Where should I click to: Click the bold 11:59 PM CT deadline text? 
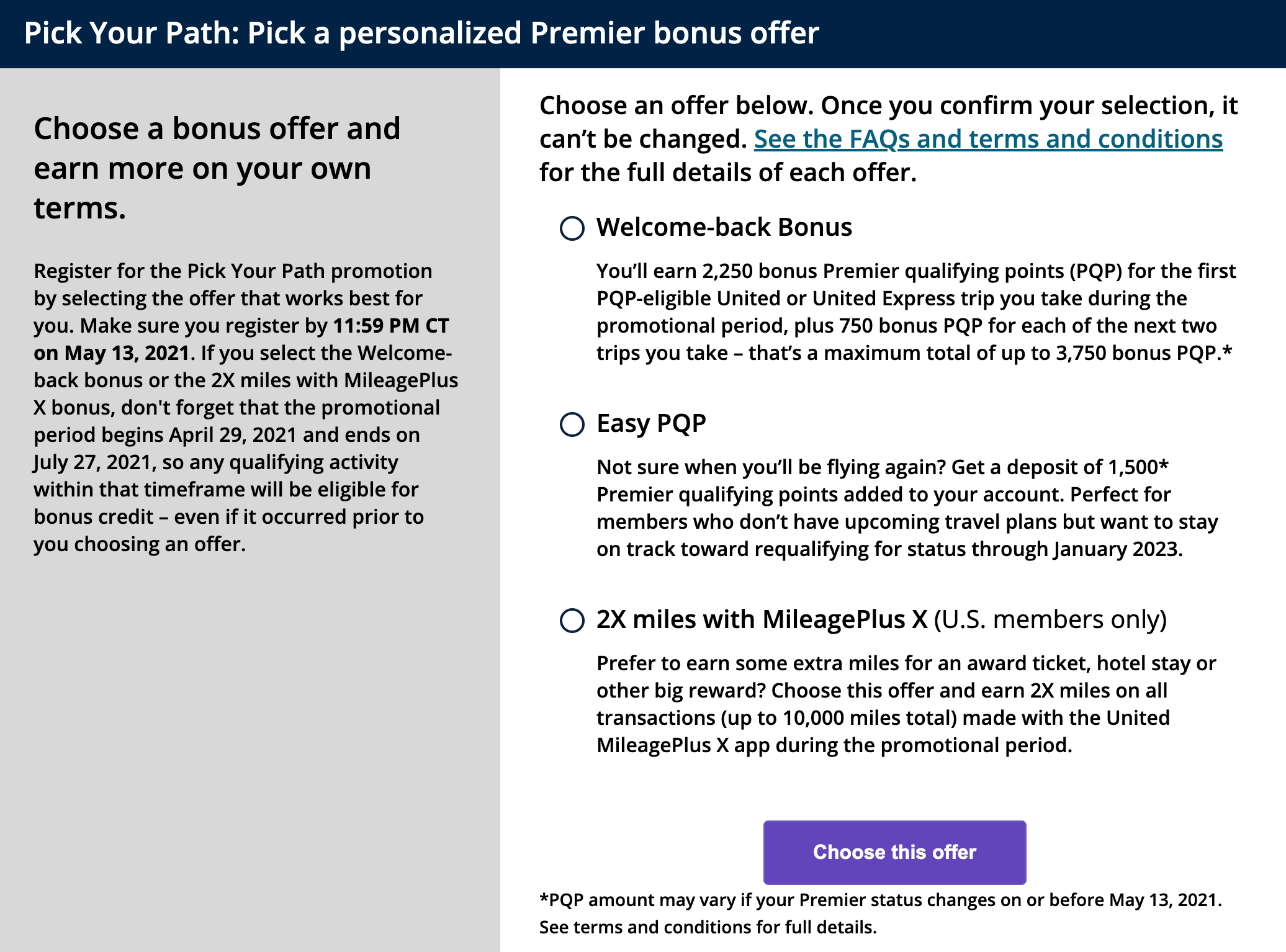point(390,326)
